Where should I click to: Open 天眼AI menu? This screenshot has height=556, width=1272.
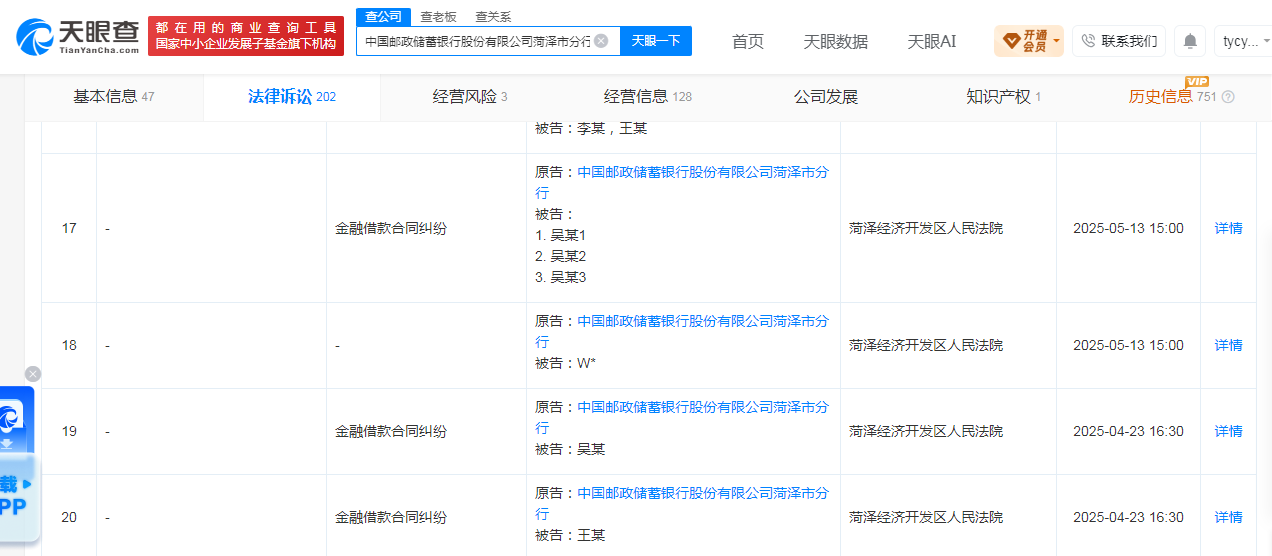(932, 41)
